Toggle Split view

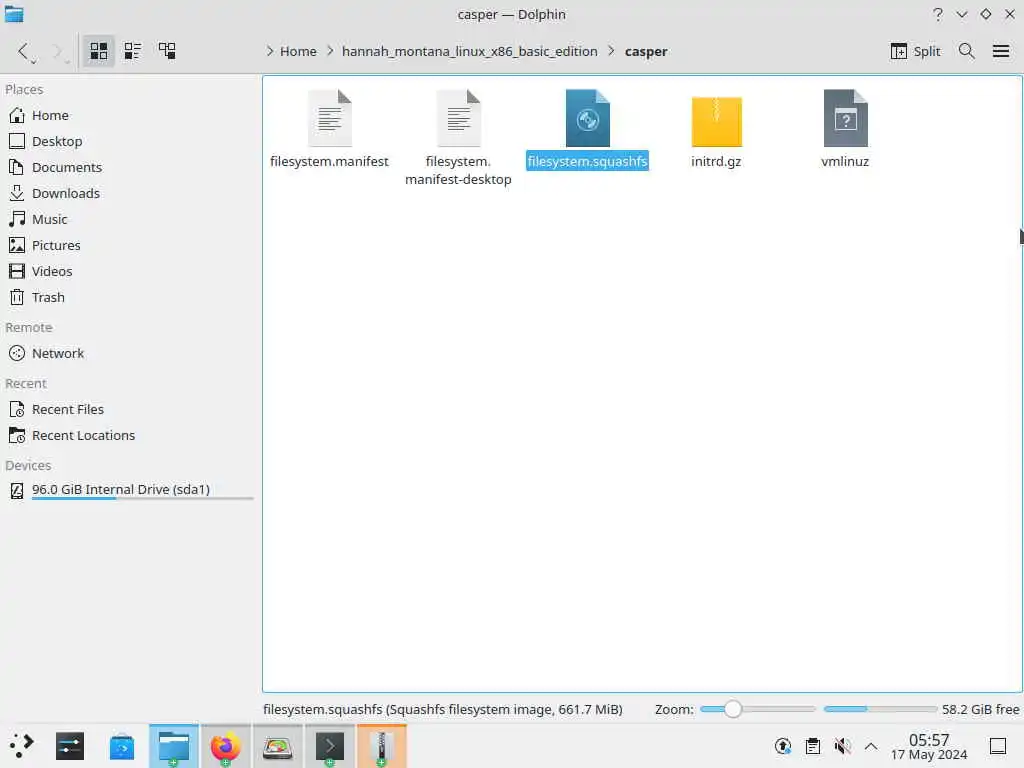[916, 51]
